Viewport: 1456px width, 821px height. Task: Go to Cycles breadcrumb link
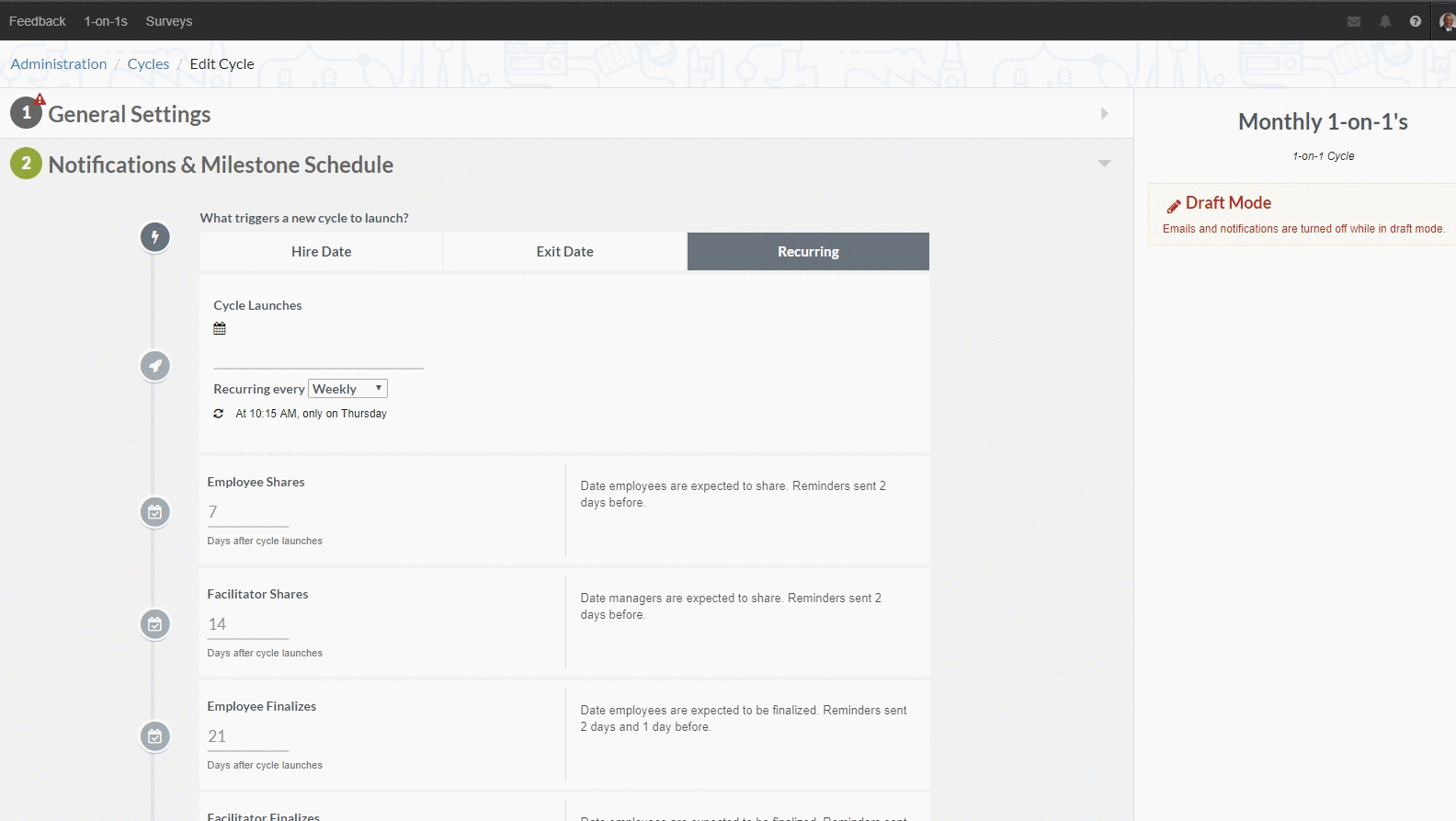148,64
